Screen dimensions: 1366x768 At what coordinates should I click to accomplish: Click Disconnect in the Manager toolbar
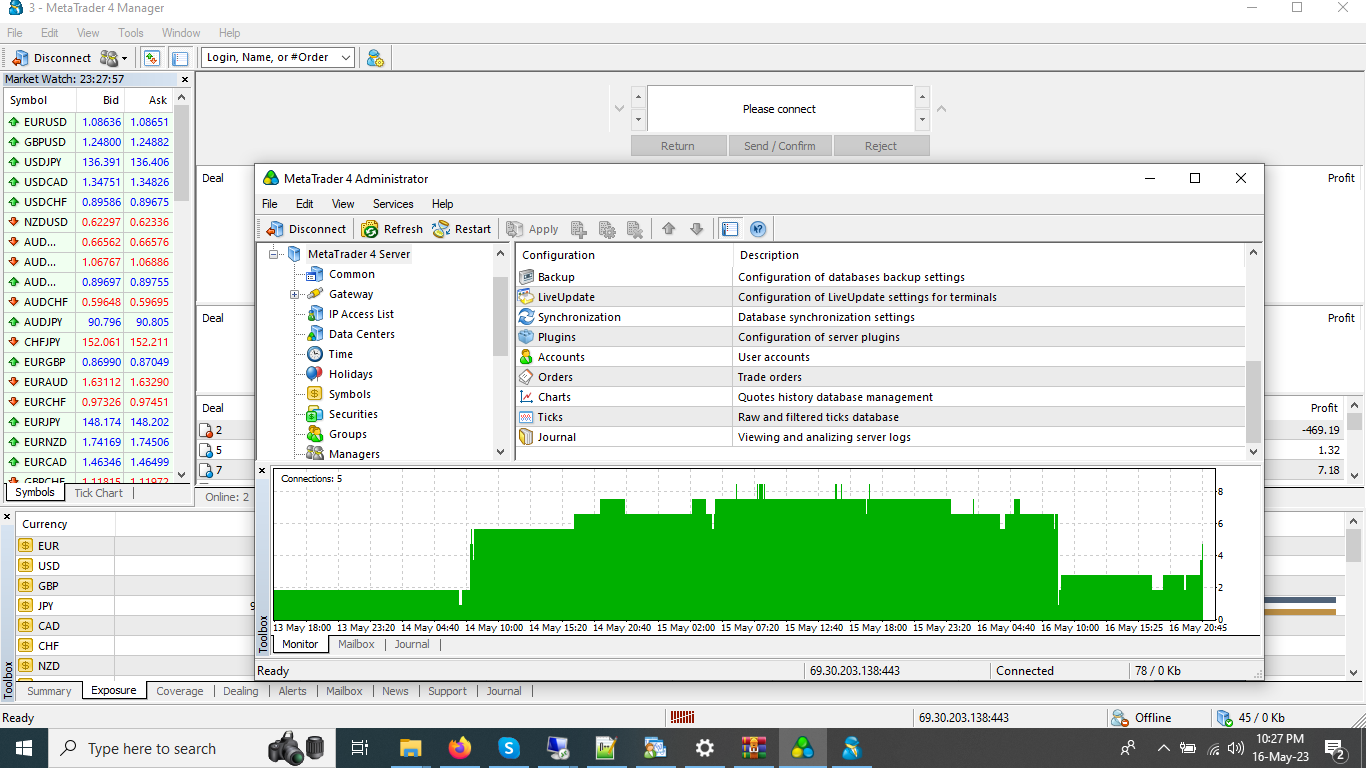point(51,58)
